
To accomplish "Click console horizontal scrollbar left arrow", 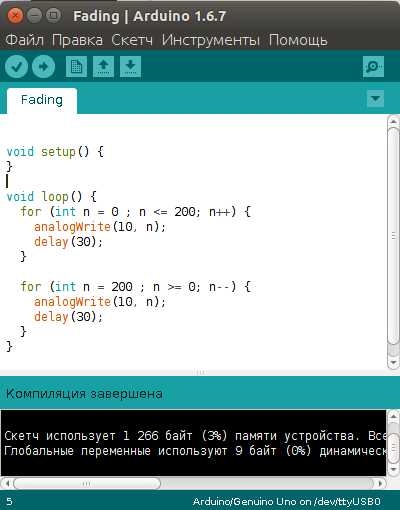I will (7, 483).
